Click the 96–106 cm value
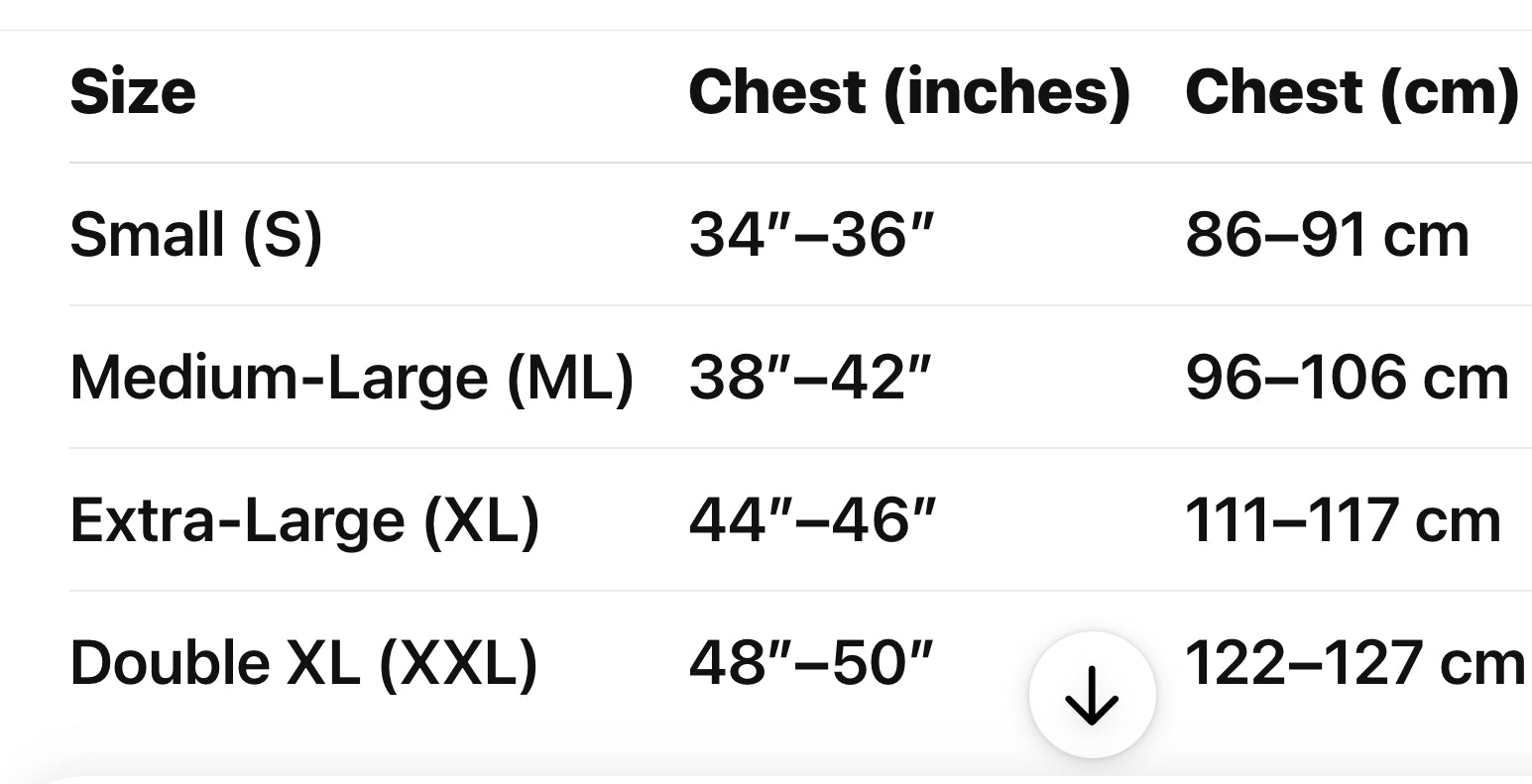The image size is (1532, 784). (x=1348, y=379)
